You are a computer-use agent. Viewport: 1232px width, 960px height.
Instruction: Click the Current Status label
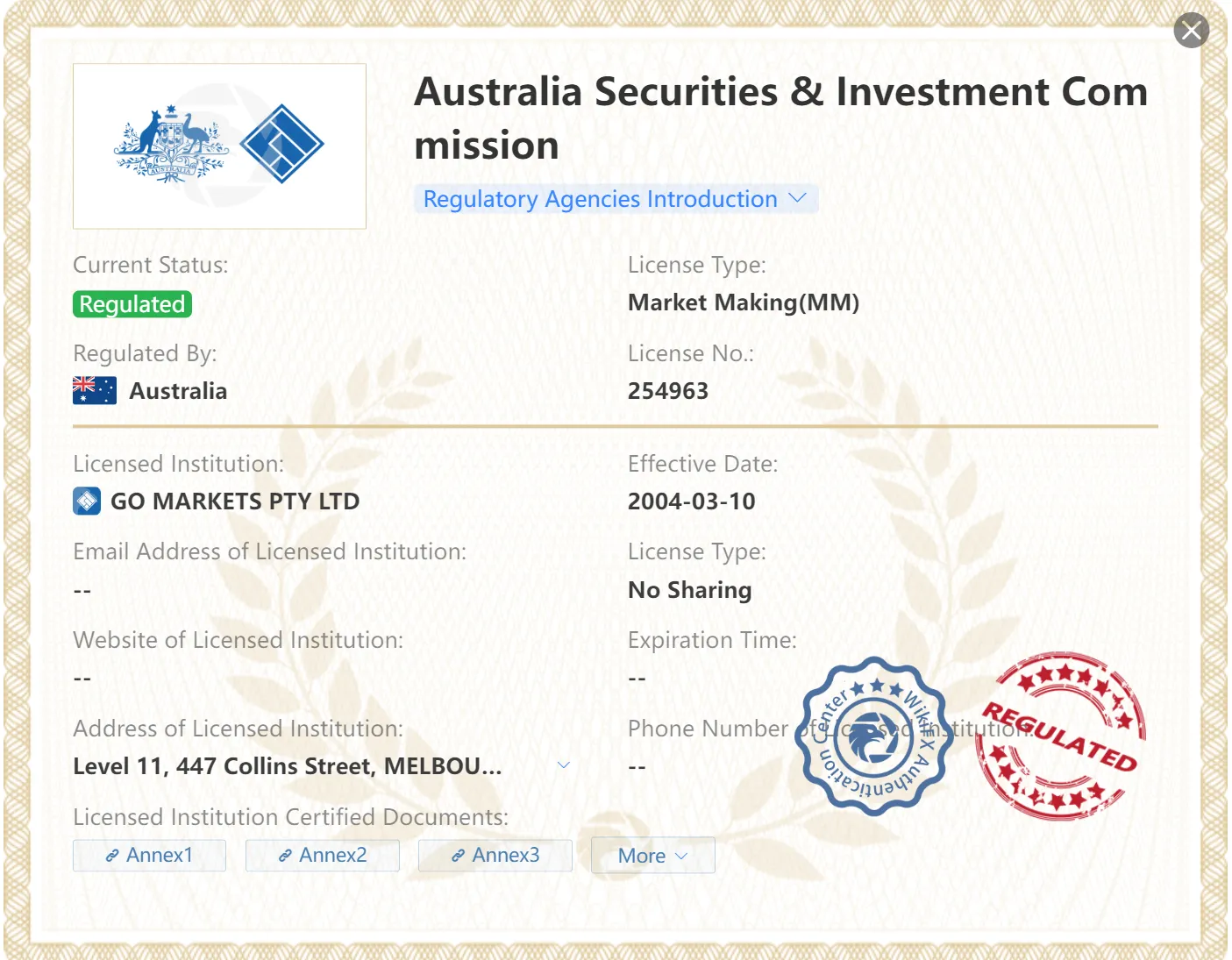[x=151, y=265]
